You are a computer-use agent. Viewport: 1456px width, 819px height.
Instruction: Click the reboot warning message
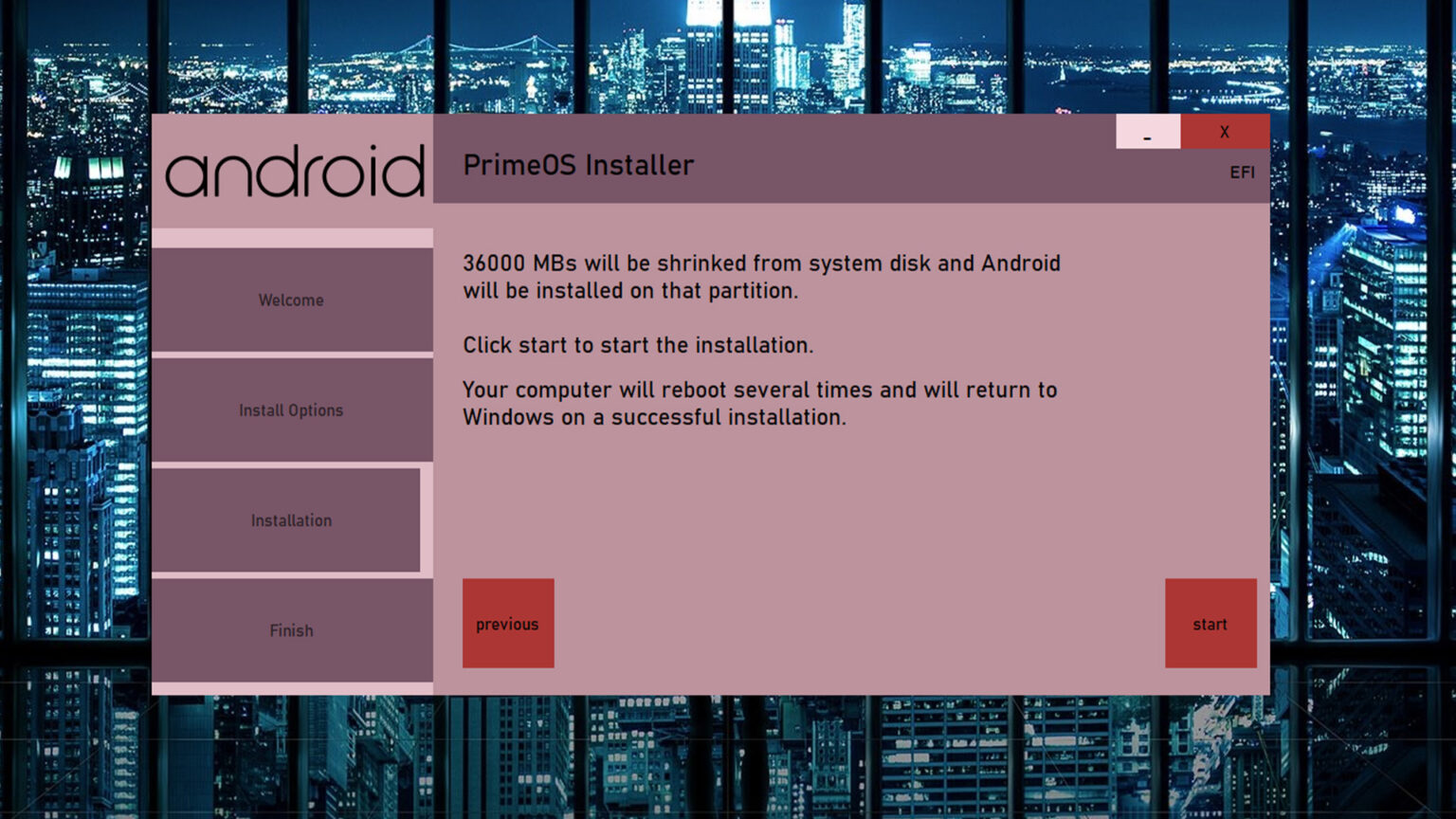pyautogui.click(x=758, y=403)
